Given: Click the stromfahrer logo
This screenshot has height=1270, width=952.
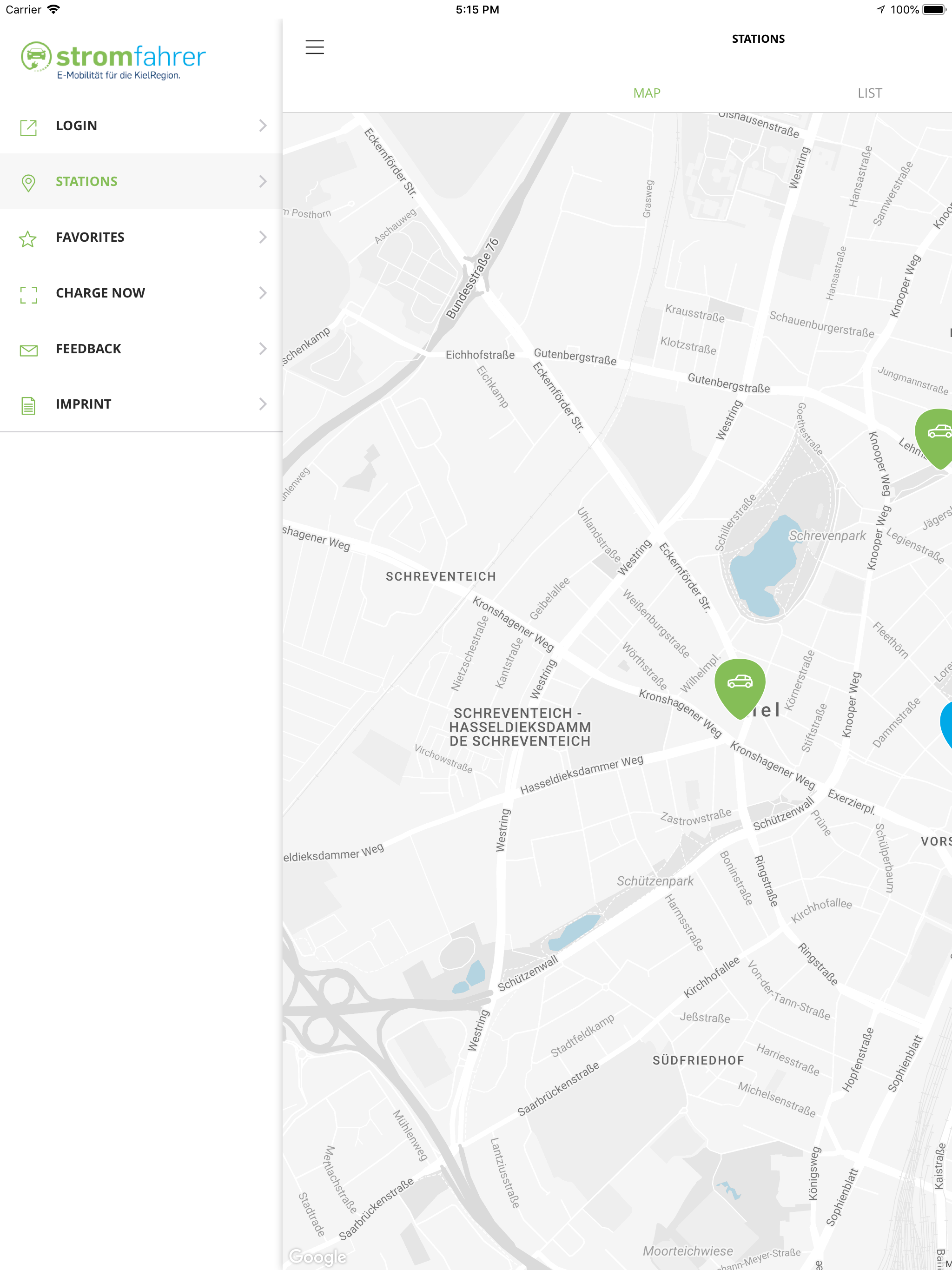Looking at the screenshot, I should click(113, 60).
